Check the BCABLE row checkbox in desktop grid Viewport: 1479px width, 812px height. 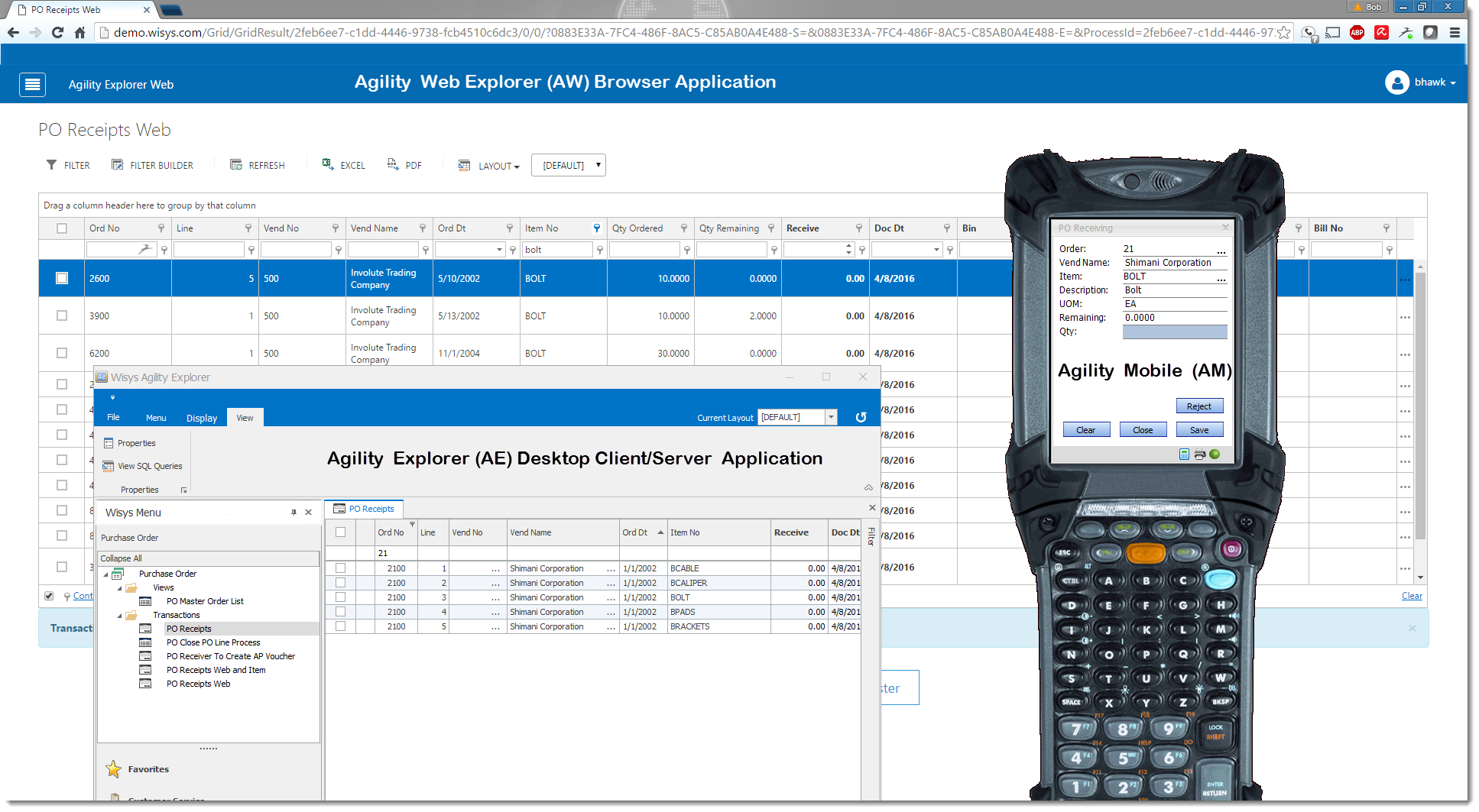[x=341, y=568]
